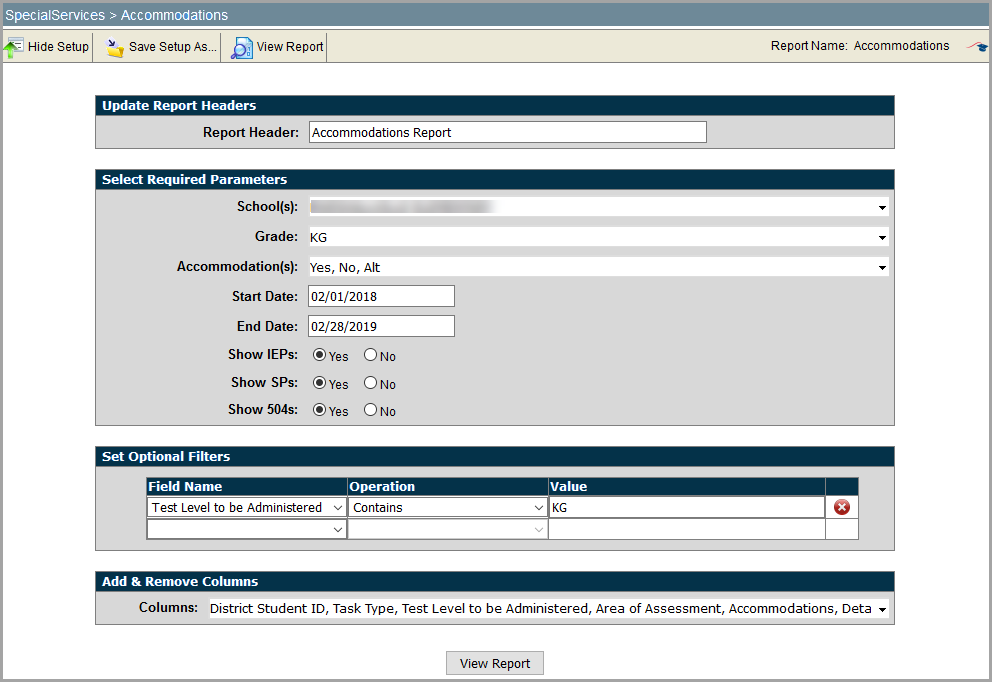Screen dimensions: 992x682
Task: Click the filter Value field containing KG
Action: pyautogui.click(x=686, y=507)
